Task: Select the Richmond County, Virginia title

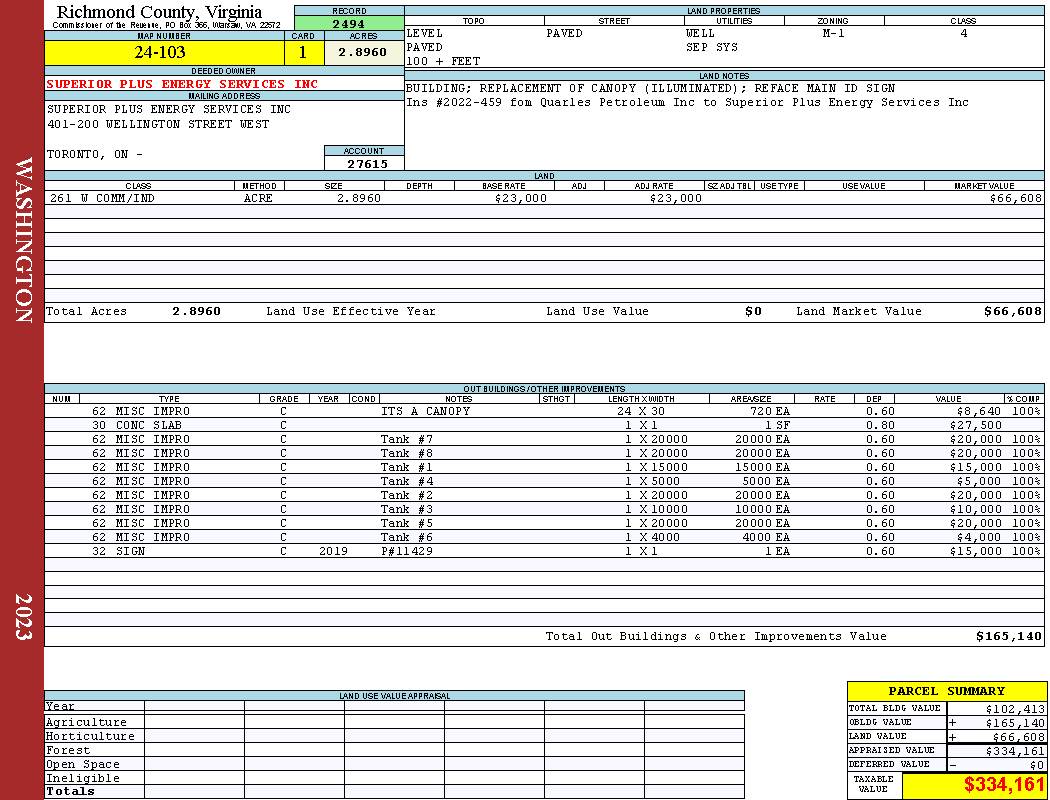Action: tap(159, 11)
